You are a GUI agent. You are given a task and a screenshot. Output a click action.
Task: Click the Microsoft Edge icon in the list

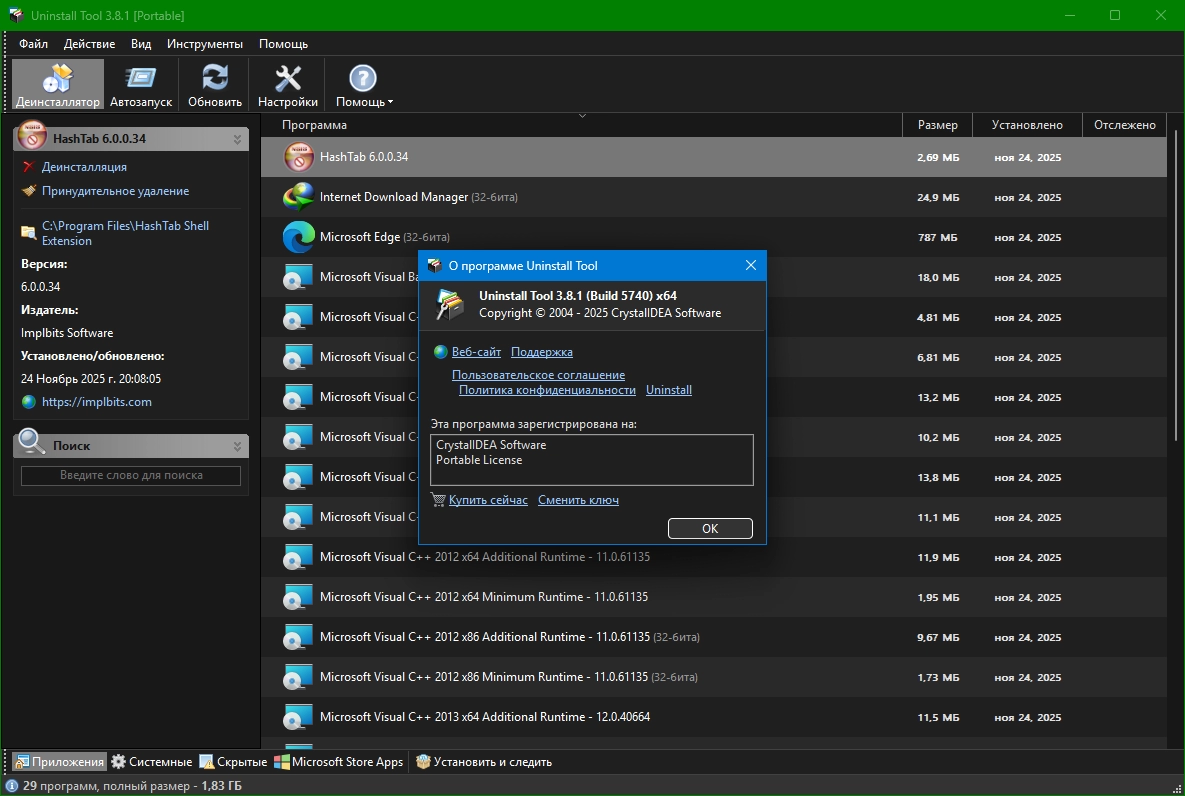click(299, 237)
